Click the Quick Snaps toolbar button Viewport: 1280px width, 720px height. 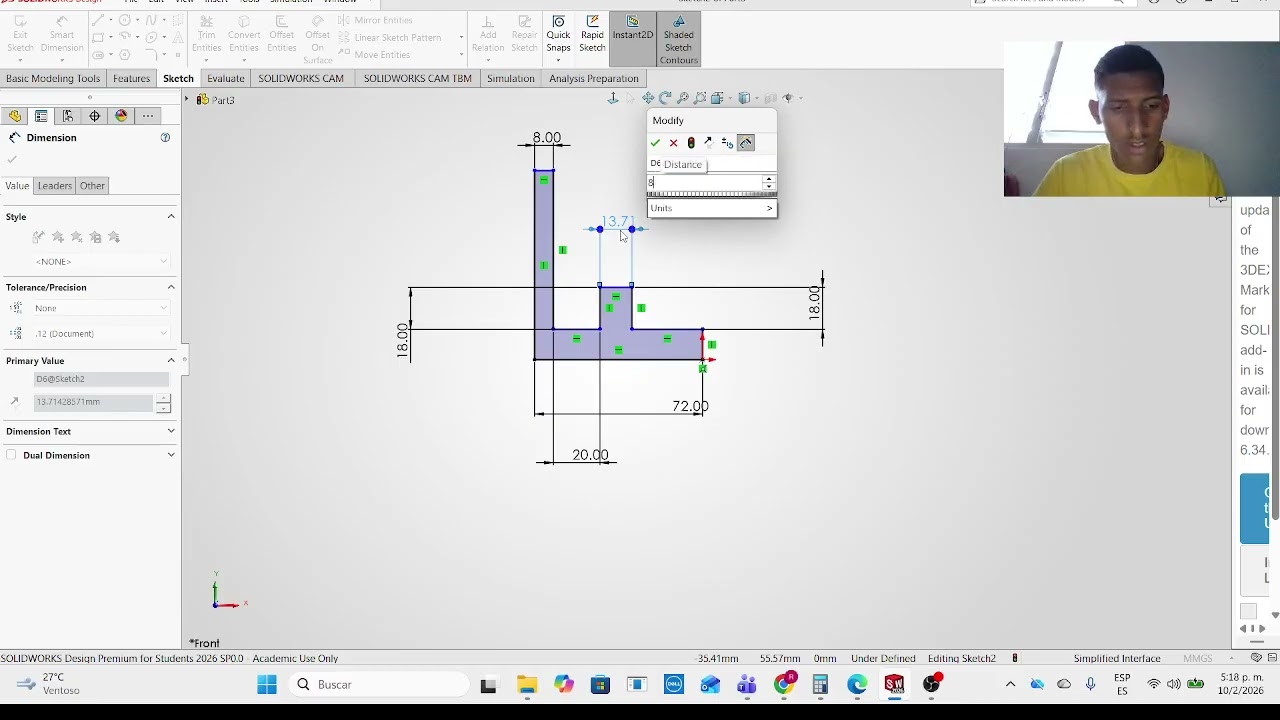click(x=558, y=35)
